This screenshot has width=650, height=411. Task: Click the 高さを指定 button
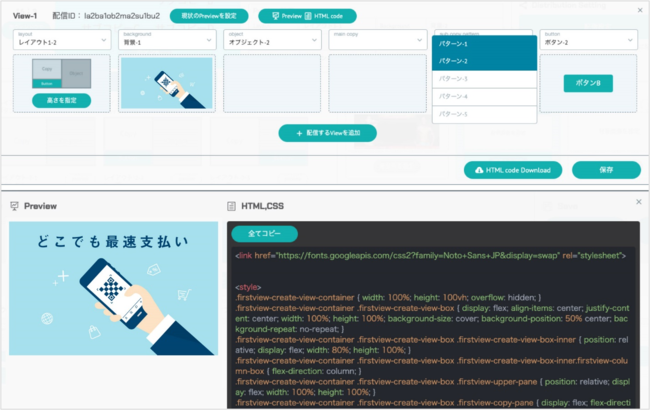click(x=61, y=100)
